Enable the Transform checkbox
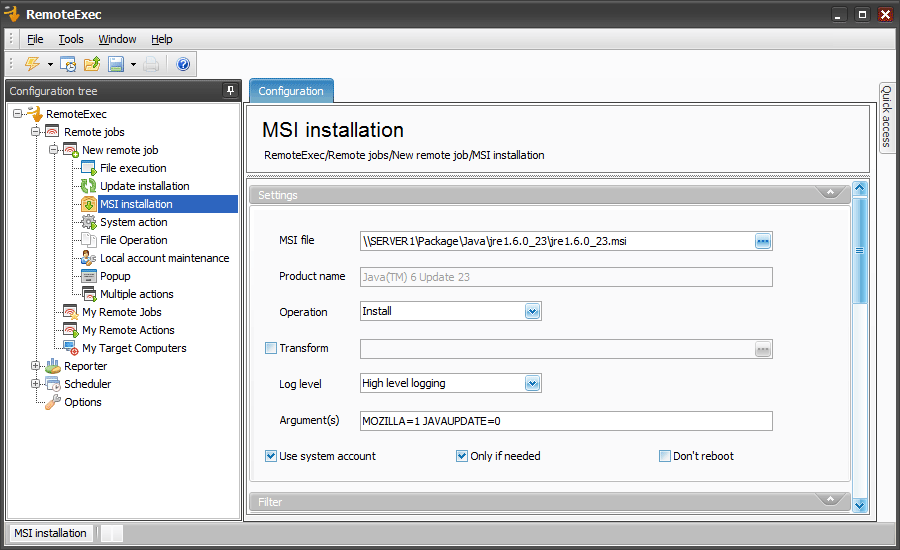 click(271, 348)
